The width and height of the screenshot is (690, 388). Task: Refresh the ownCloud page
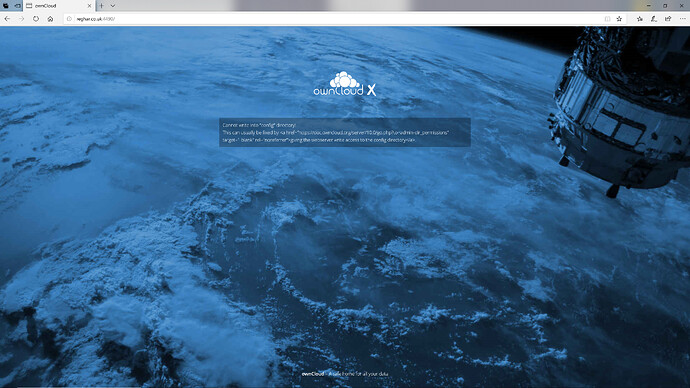[36, 19]
